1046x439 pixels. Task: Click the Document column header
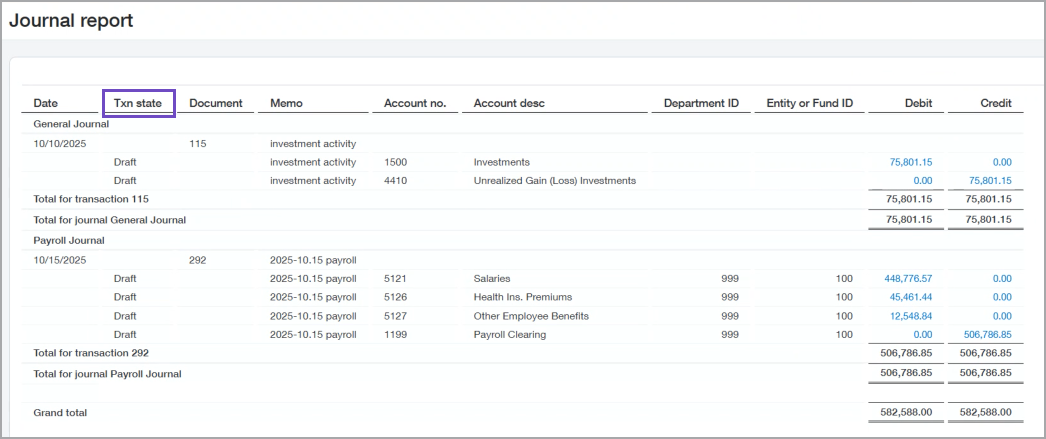[x=216, y=103]
